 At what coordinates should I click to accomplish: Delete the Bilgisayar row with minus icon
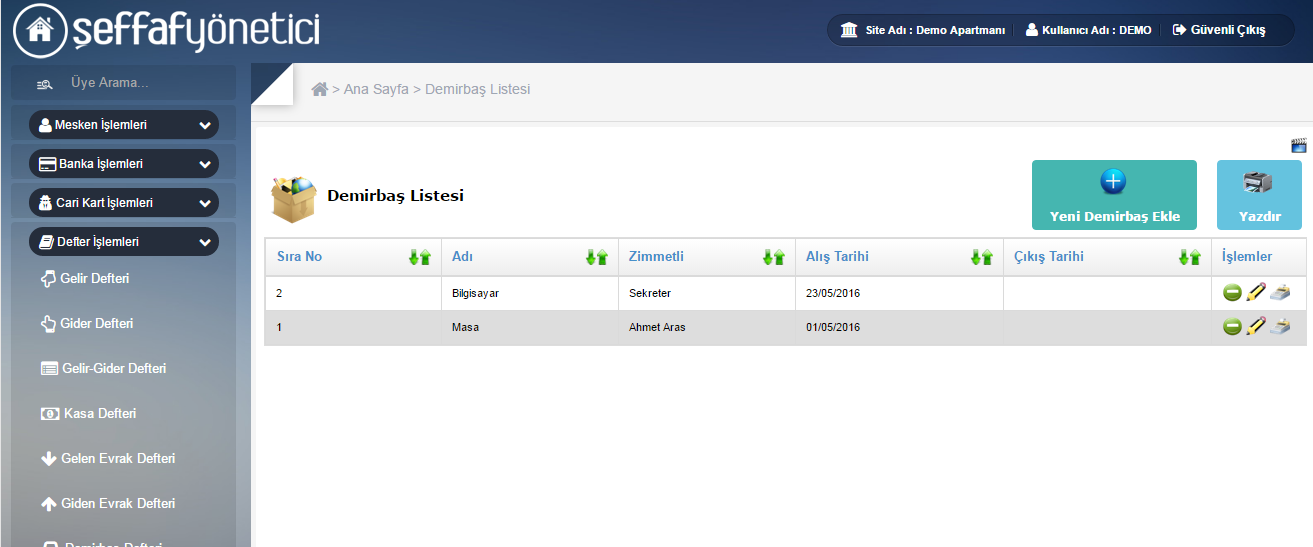click(1232, 293)
